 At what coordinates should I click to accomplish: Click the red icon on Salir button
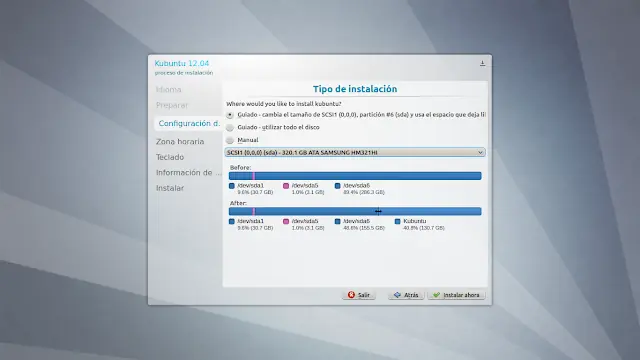coord(351,294)
